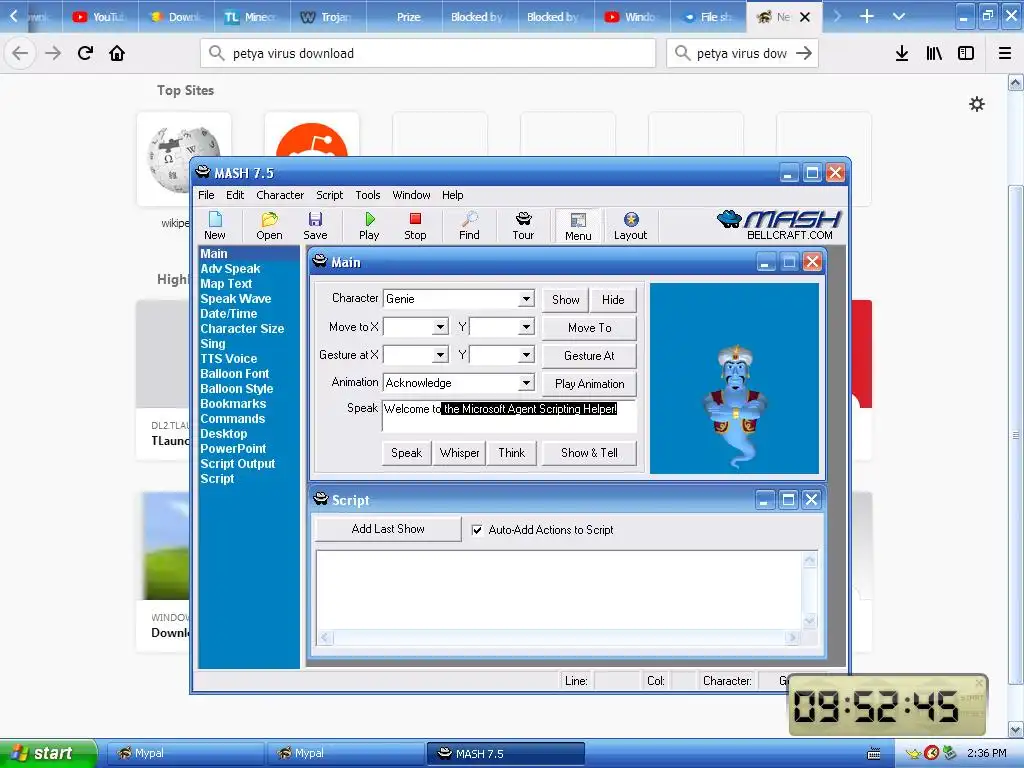Viewport: 1024px width, 768px height.
Task: Select Balloon Style in the sidebar
Action: [x=236, y=389]
